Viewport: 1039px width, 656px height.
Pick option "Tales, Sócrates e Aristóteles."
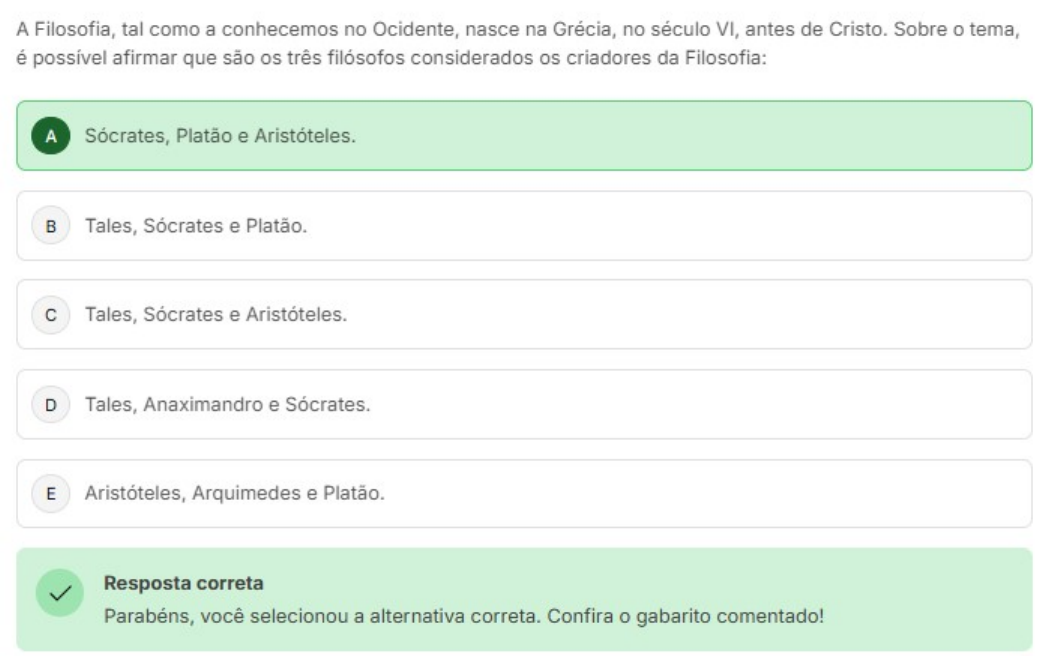[x=216, y=315]
